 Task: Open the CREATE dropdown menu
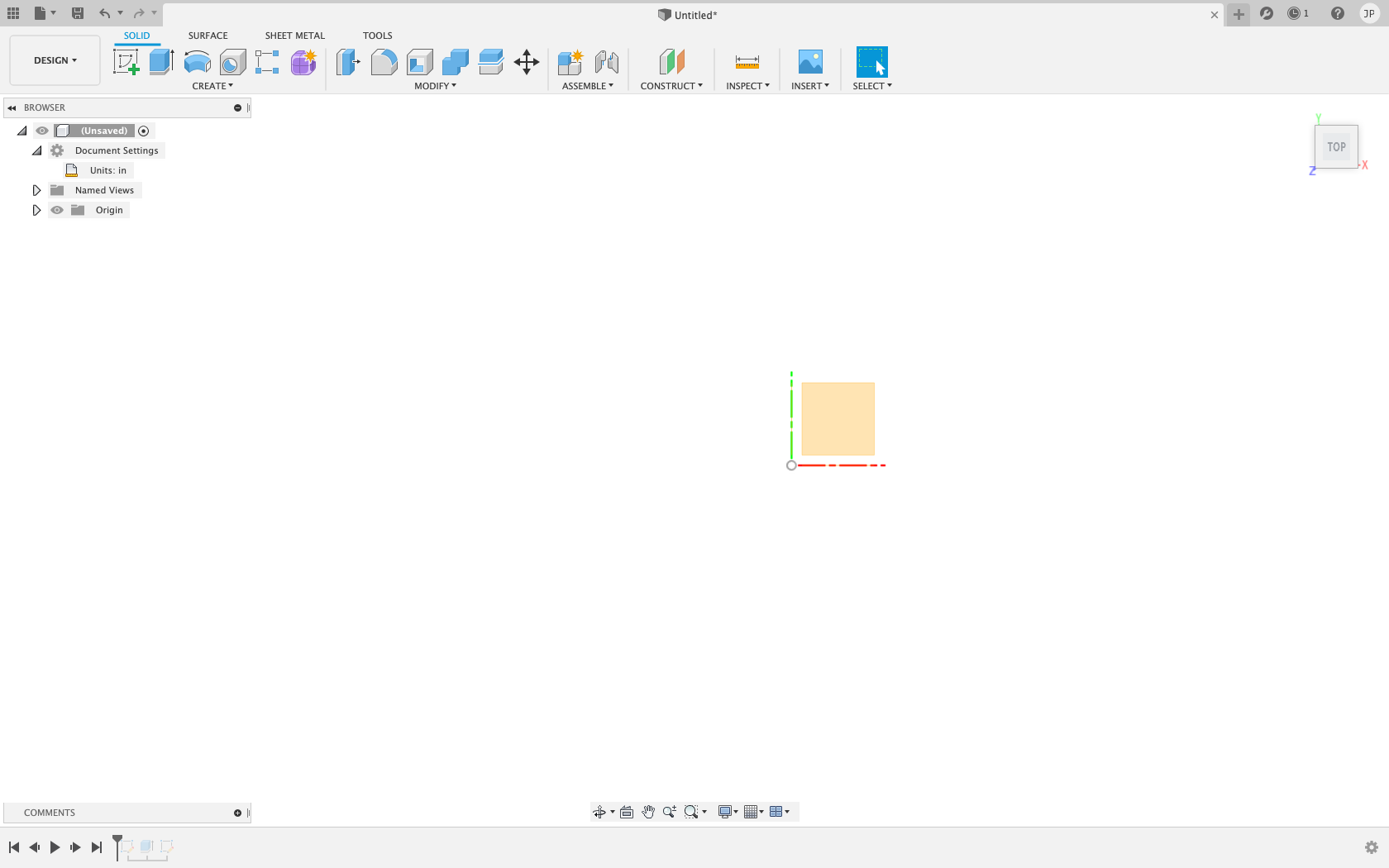point(212,86)
